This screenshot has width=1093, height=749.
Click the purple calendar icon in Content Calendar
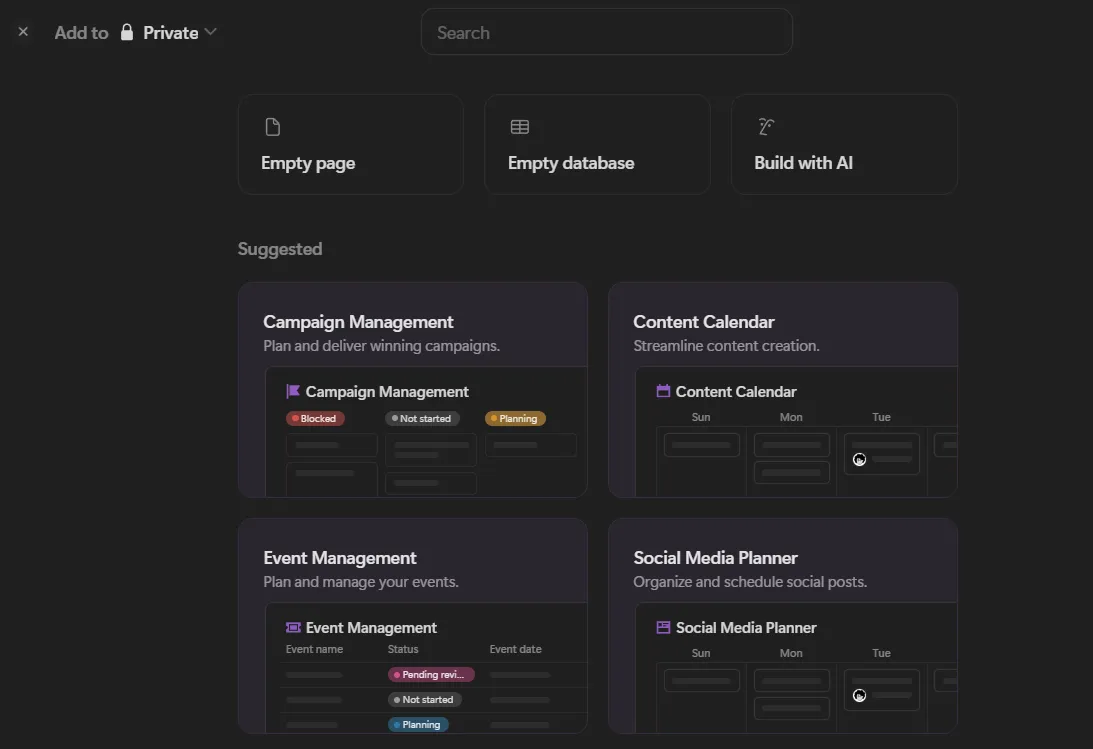pos(663,391)
